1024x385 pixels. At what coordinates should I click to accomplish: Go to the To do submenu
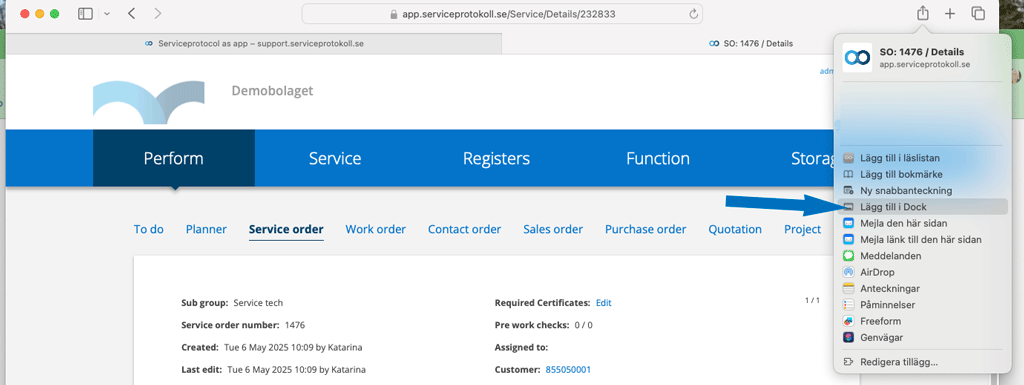(149, 229)
